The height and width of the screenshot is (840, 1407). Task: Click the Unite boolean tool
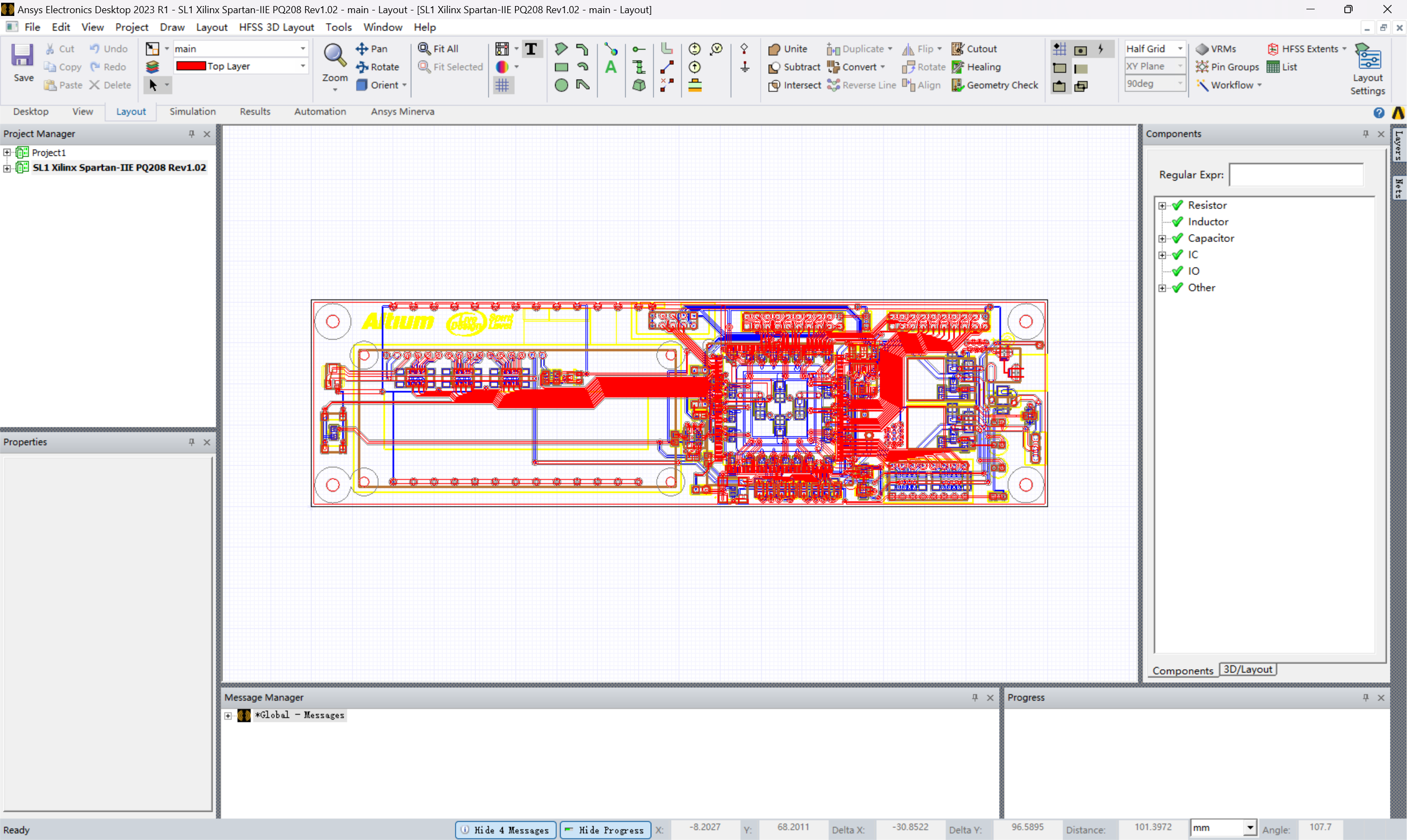click(788, 49)
